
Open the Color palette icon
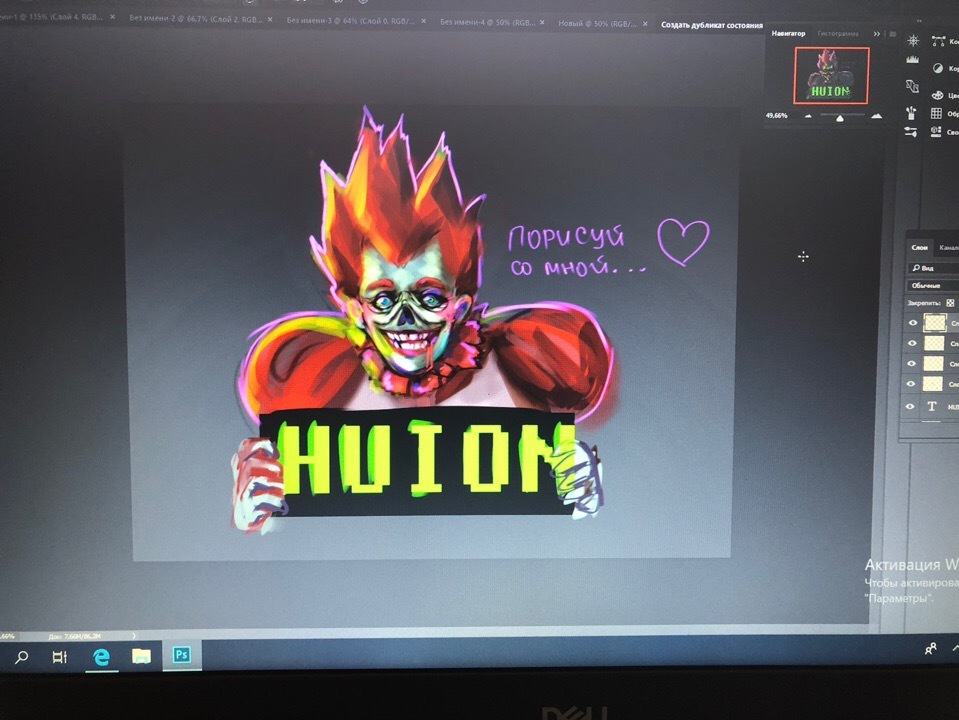[937, 95]
